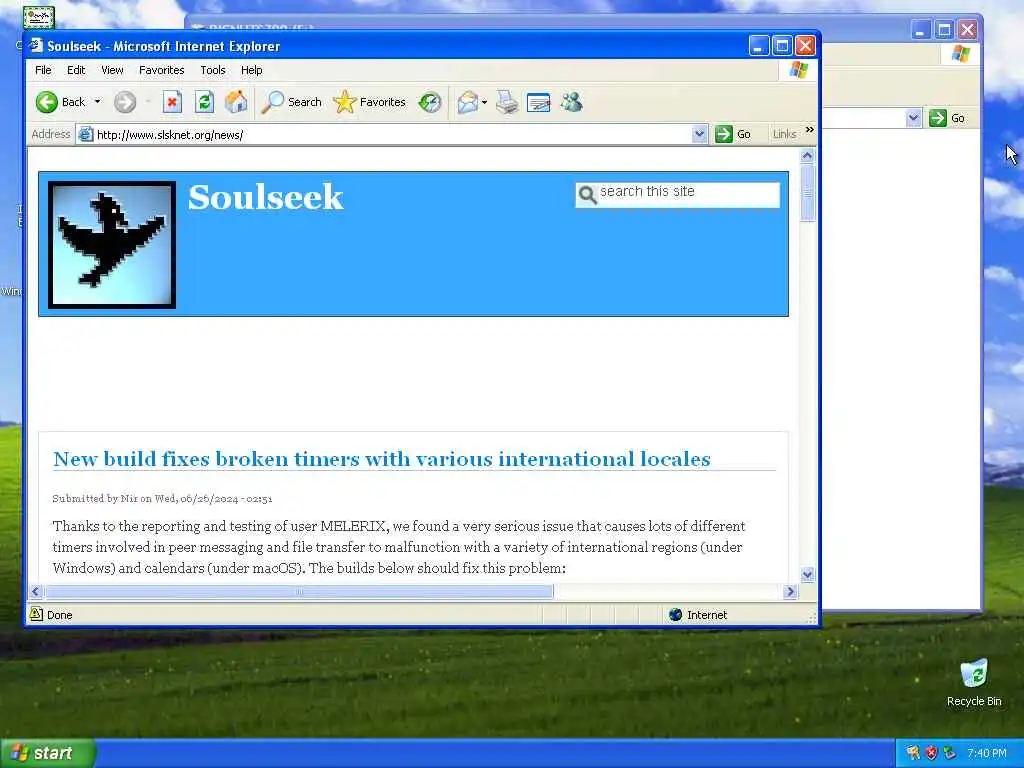1024x768 pixels.
Task: Open the History clock icon
Action: (x=430, y=102)
